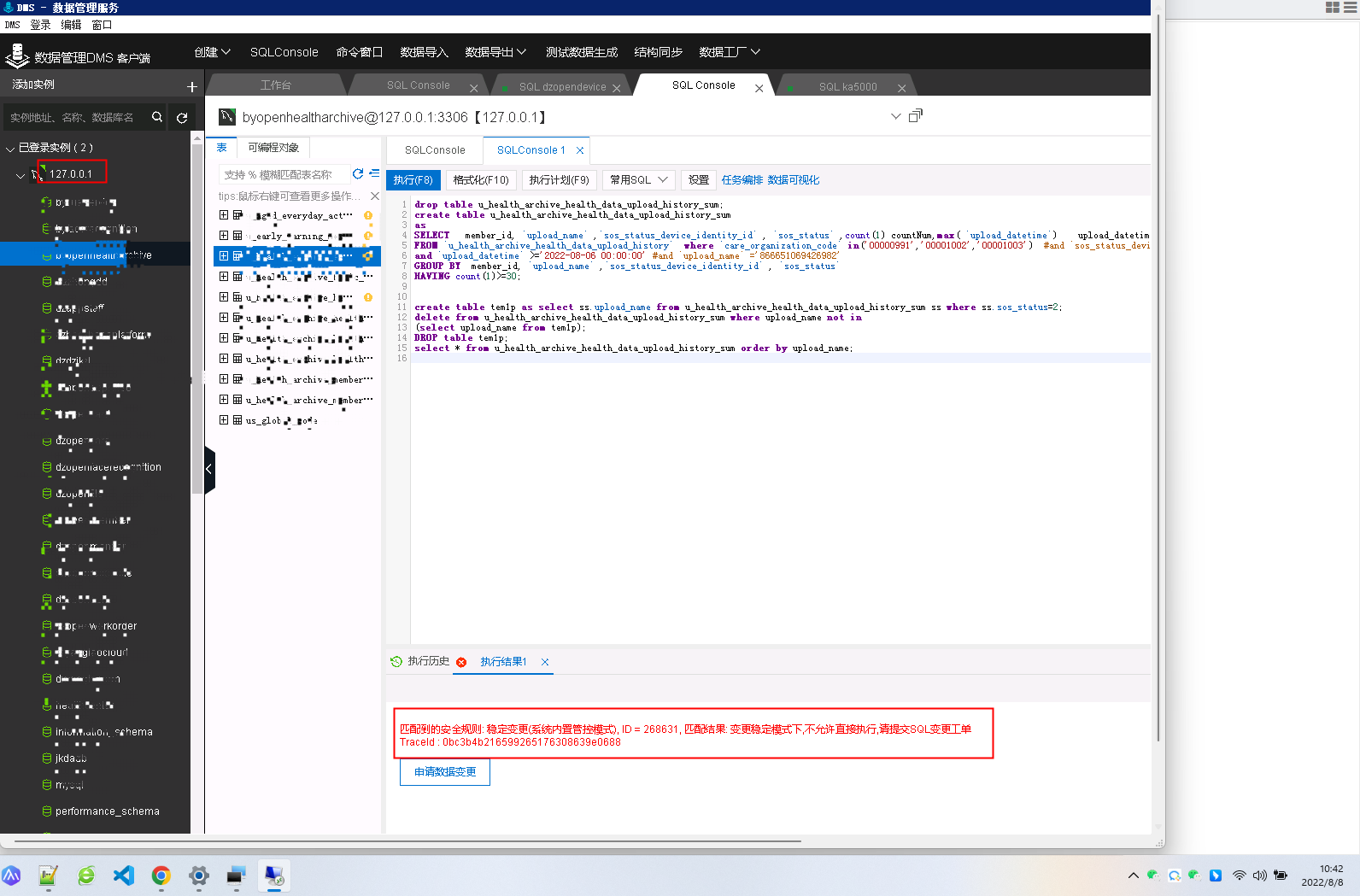
Task: Open the 测试数据生成 menu item
Action: (582, 52)
